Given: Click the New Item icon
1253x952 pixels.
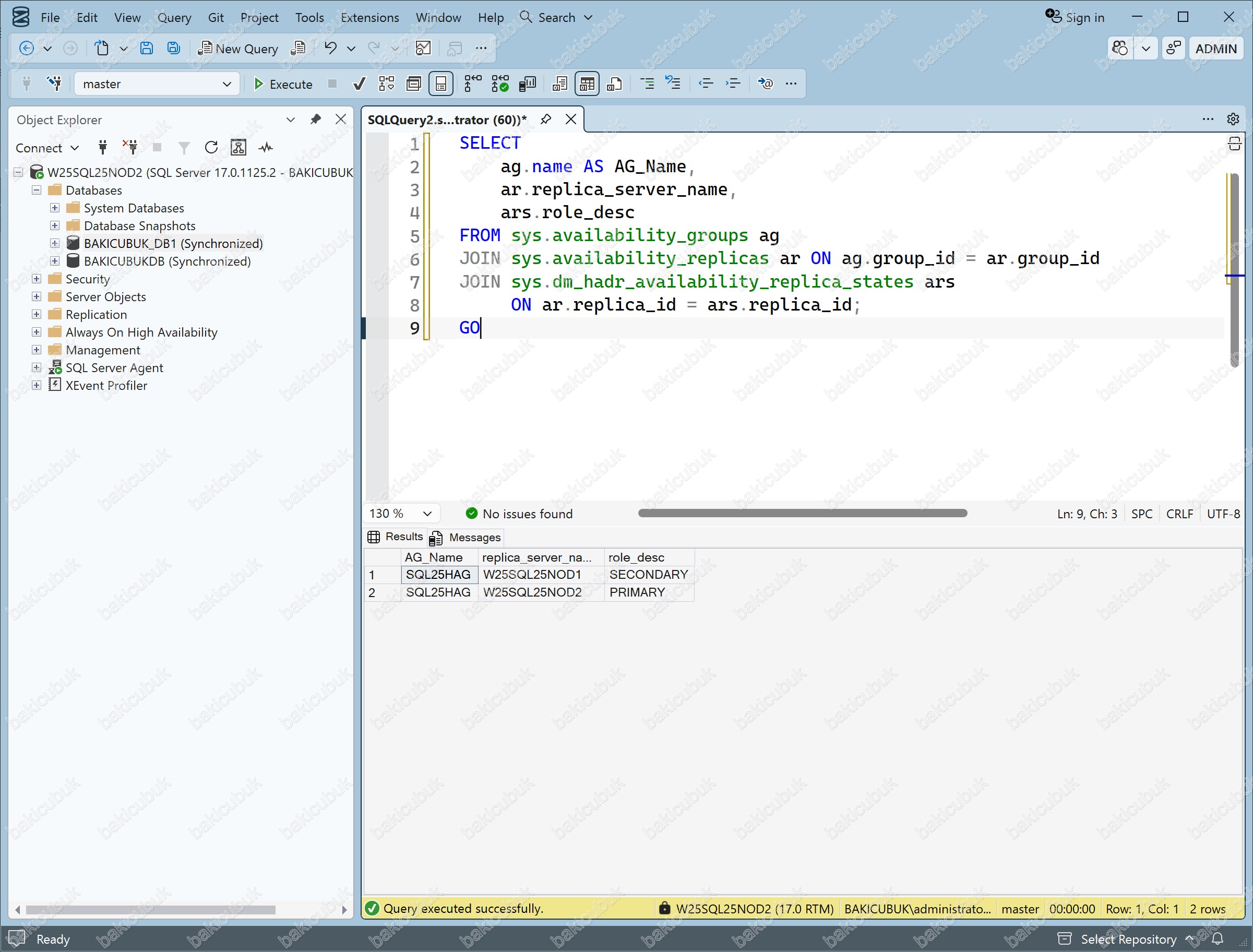Looking at the screenshot, I should coord(101,49).
